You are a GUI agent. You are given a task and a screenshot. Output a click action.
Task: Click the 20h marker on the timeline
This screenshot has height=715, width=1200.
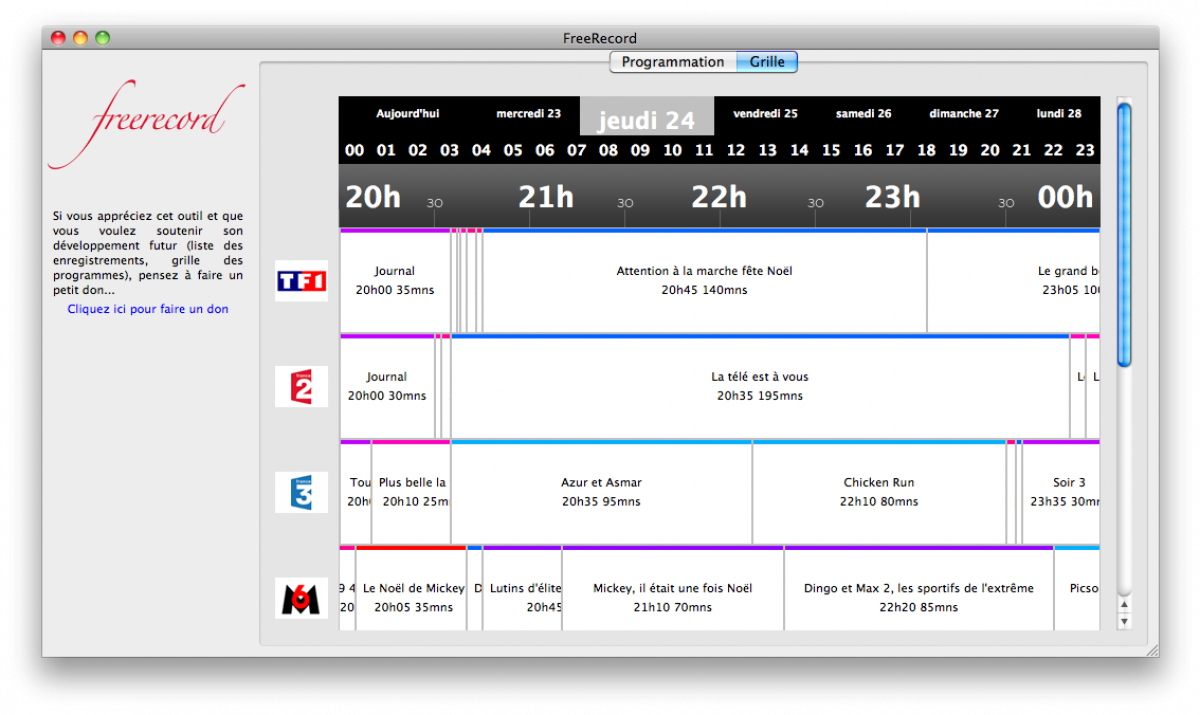(x=373, y=197)
